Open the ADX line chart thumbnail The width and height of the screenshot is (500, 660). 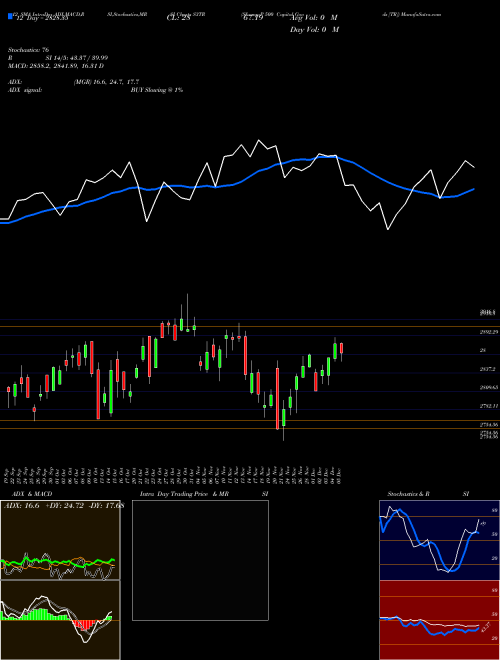coord(60,540)
